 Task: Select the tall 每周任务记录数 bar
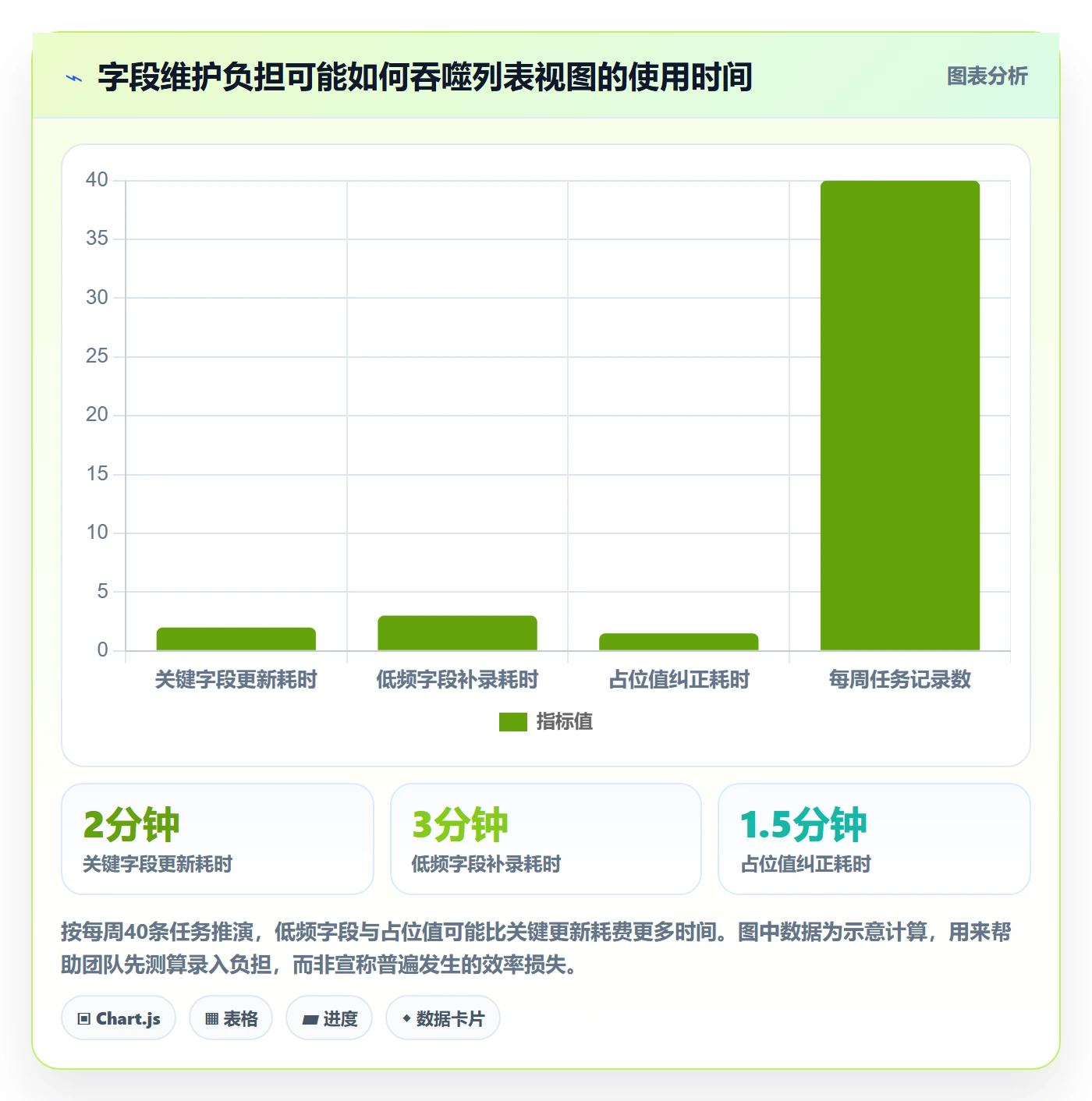900,416
